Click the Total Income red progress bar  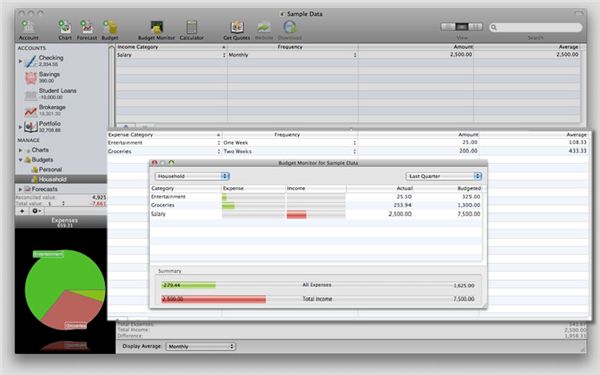coord(214,299)
